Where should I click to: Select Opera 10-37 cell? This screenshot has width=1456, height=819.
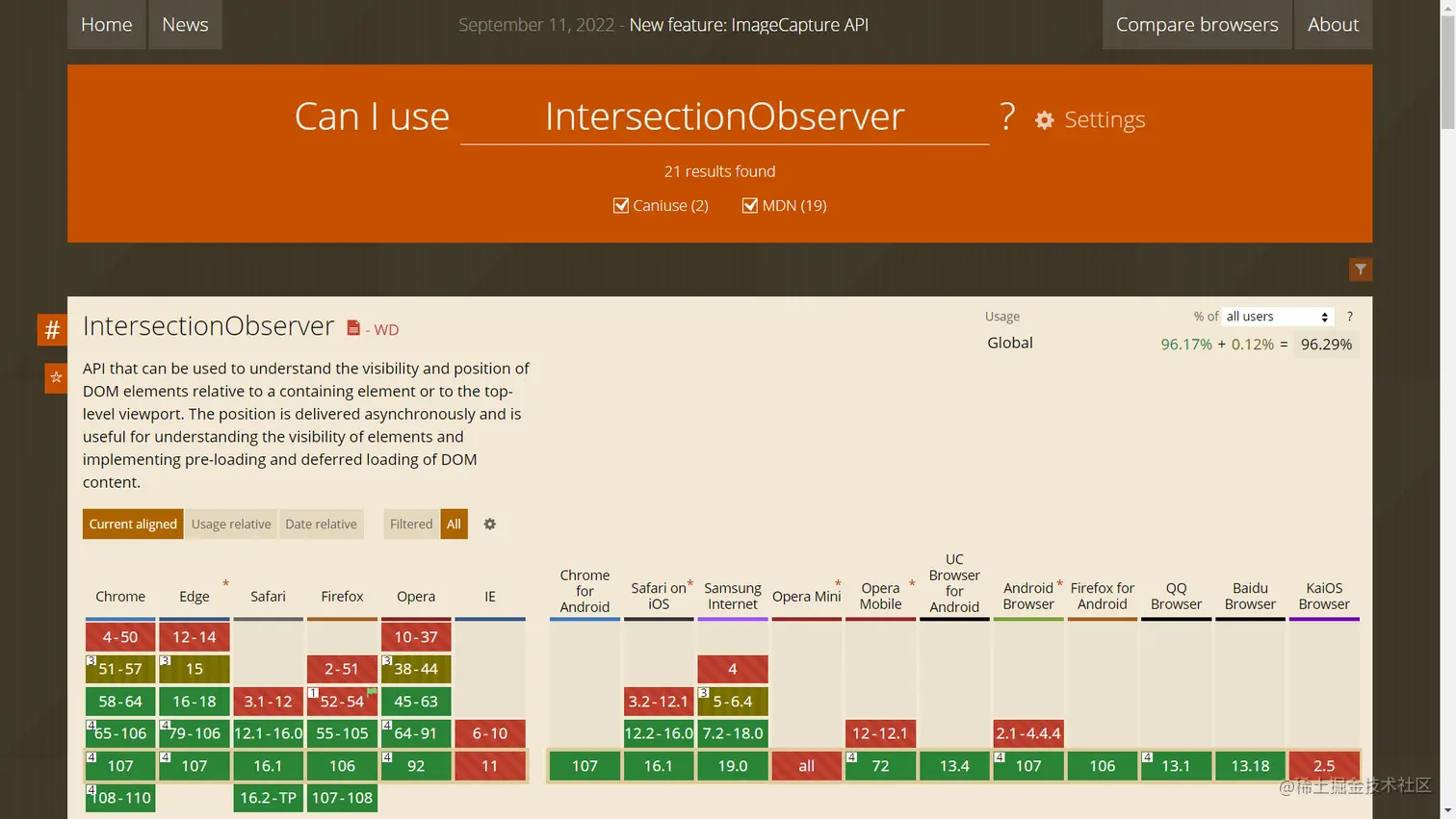pyautogui.click(x=416, y=637)
